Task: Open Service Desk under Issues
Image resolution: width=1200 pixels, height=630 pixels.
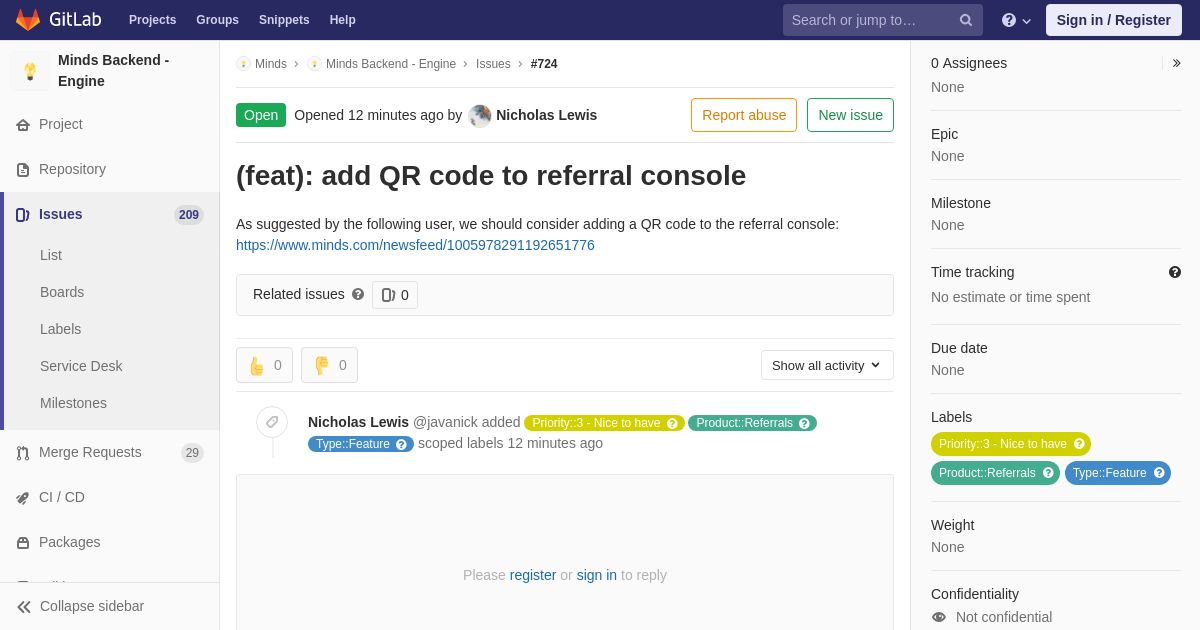Action: point(81,366)
